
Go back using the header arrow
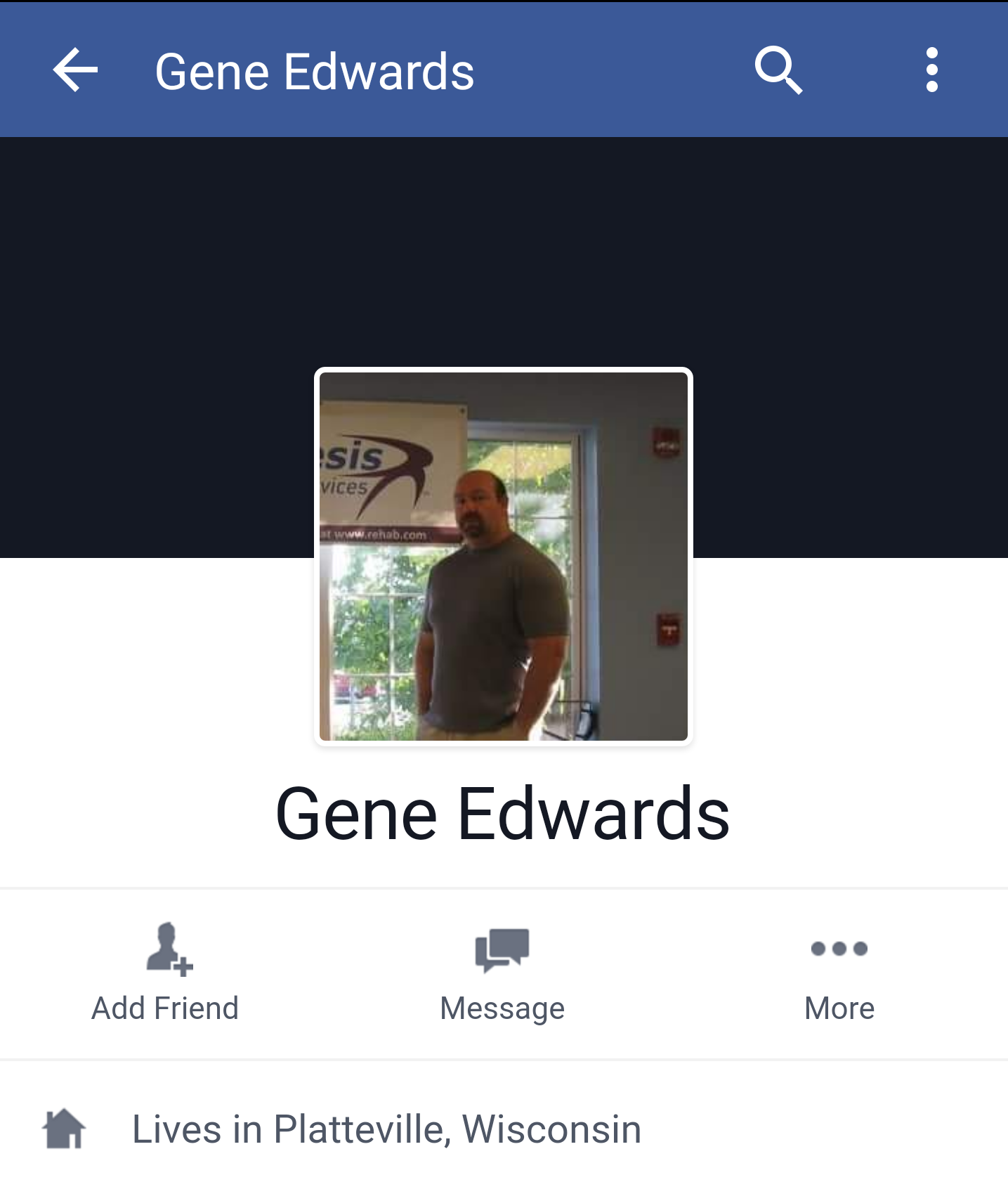75,70
